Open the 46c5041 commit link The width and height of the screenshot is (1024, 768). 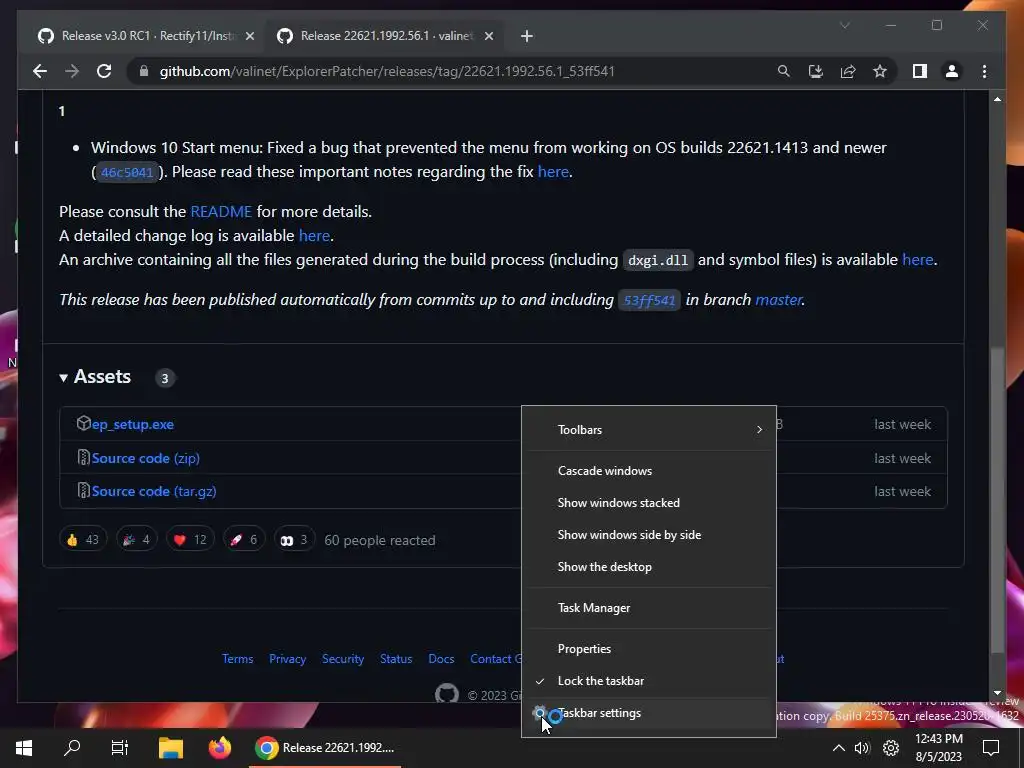pos(127,172)
